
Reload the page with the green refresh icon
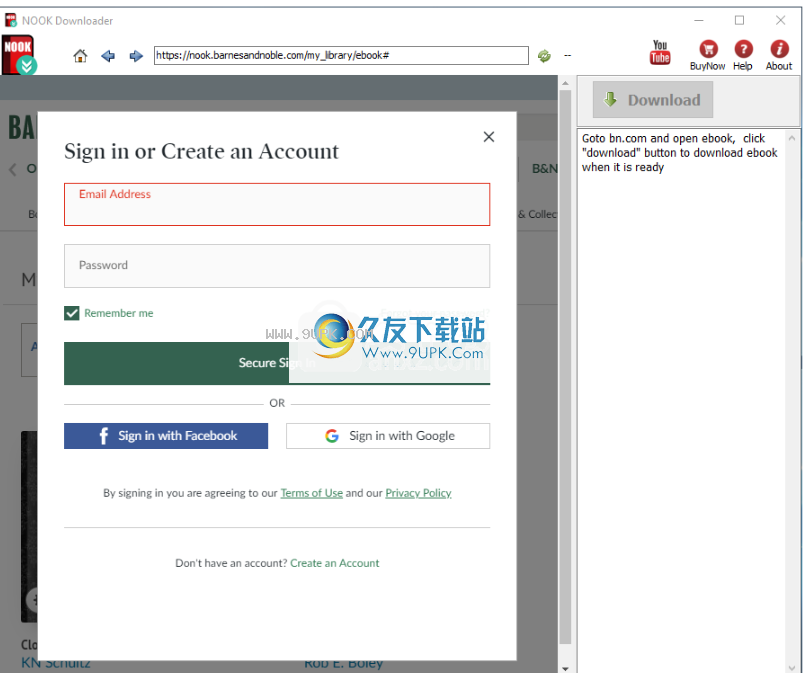(x=544, y=55)
